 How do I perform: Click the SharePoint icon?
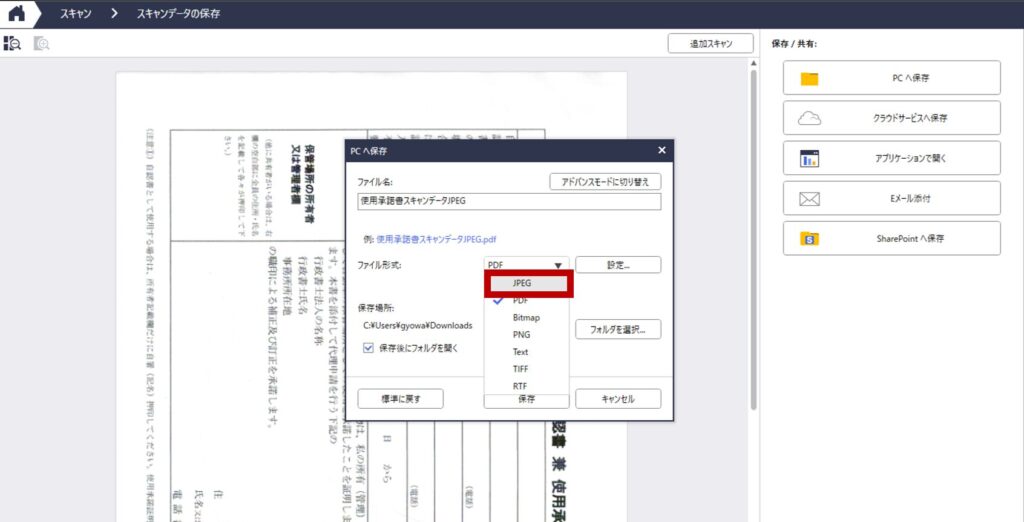point(809,239)
